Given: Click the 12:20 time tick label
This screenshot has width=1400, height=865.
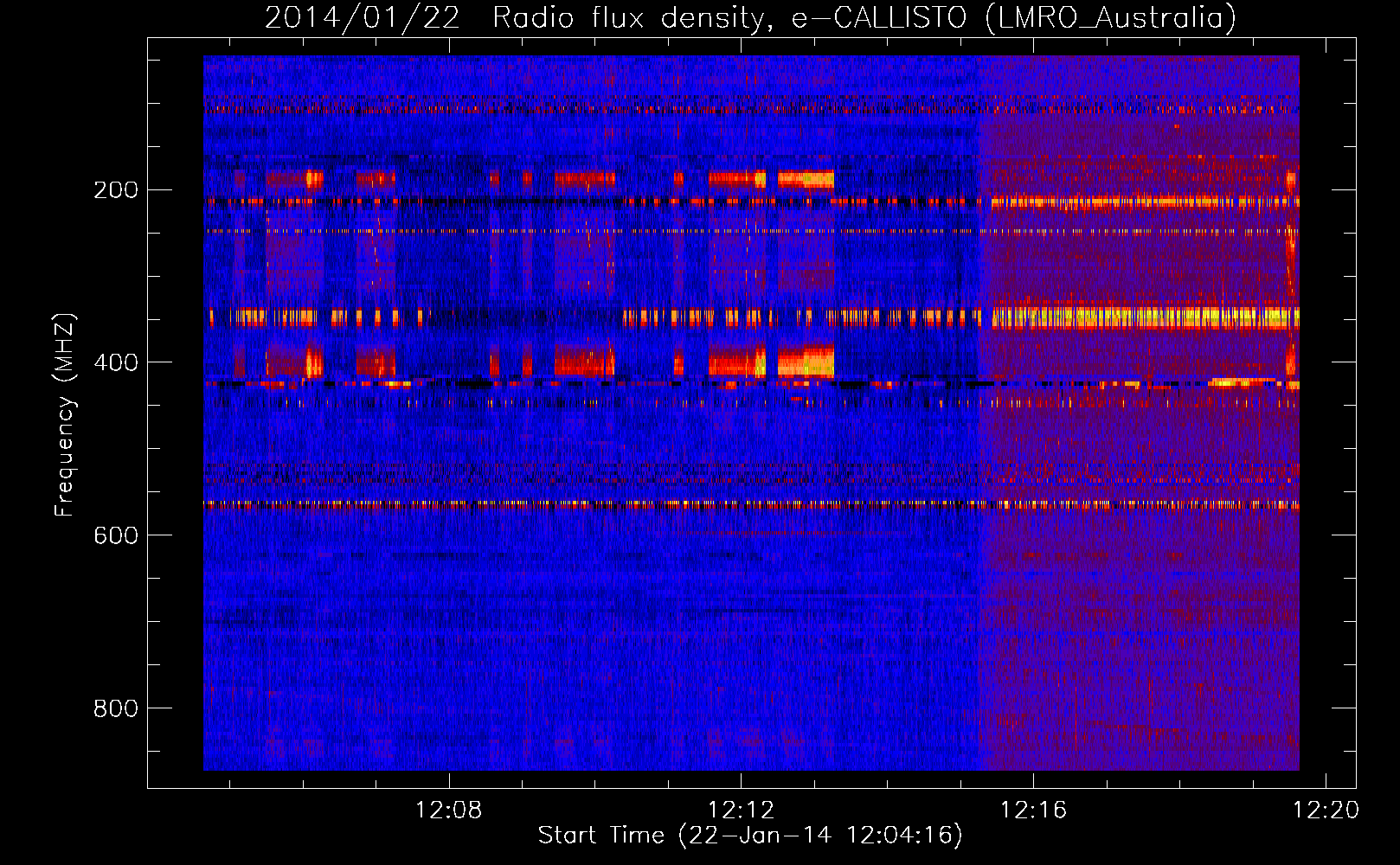Looking at the screenshot, I should pyautogui.click(x=1326, y=811).
